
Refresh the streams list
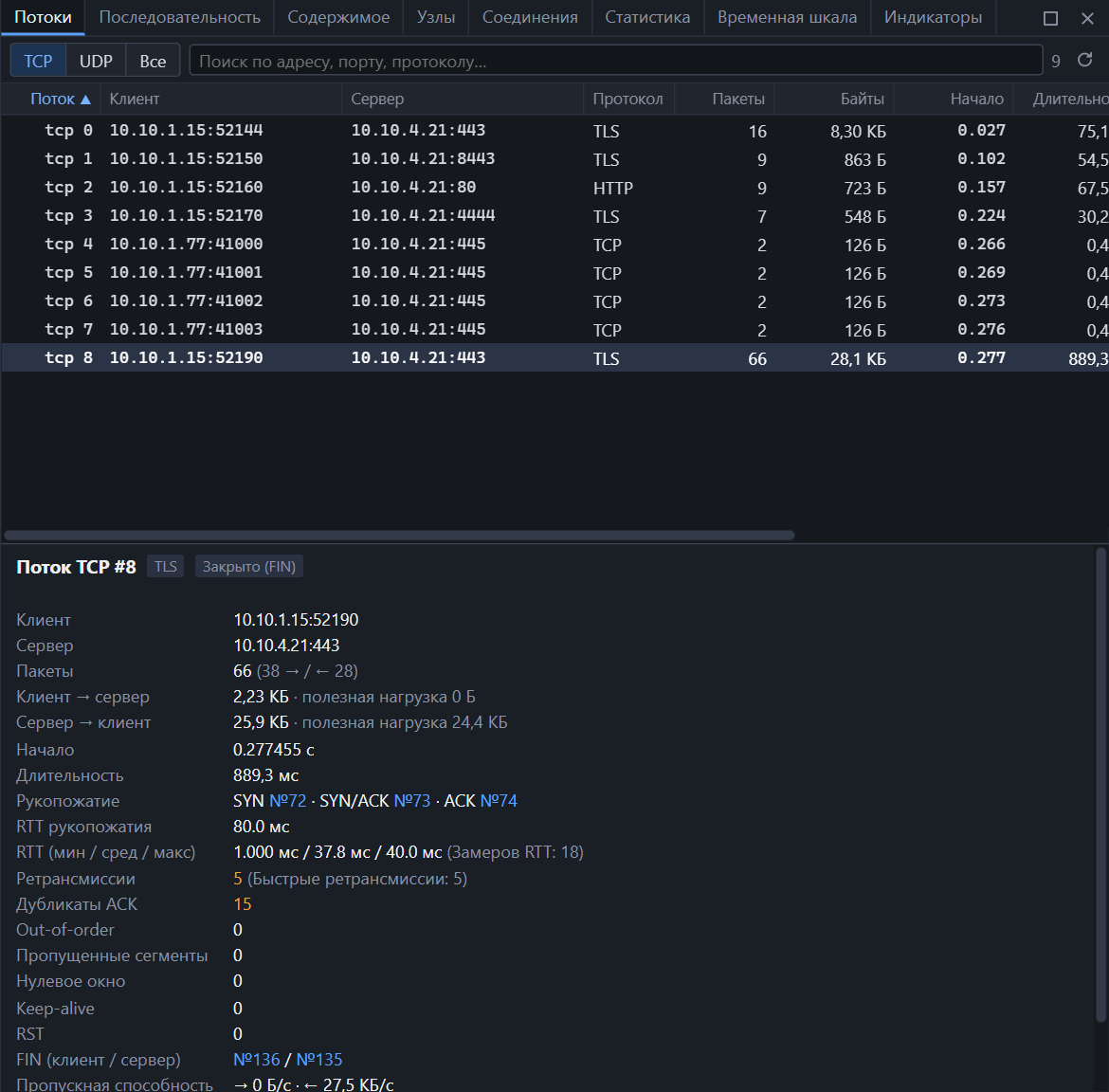[x=1085, y=61]
